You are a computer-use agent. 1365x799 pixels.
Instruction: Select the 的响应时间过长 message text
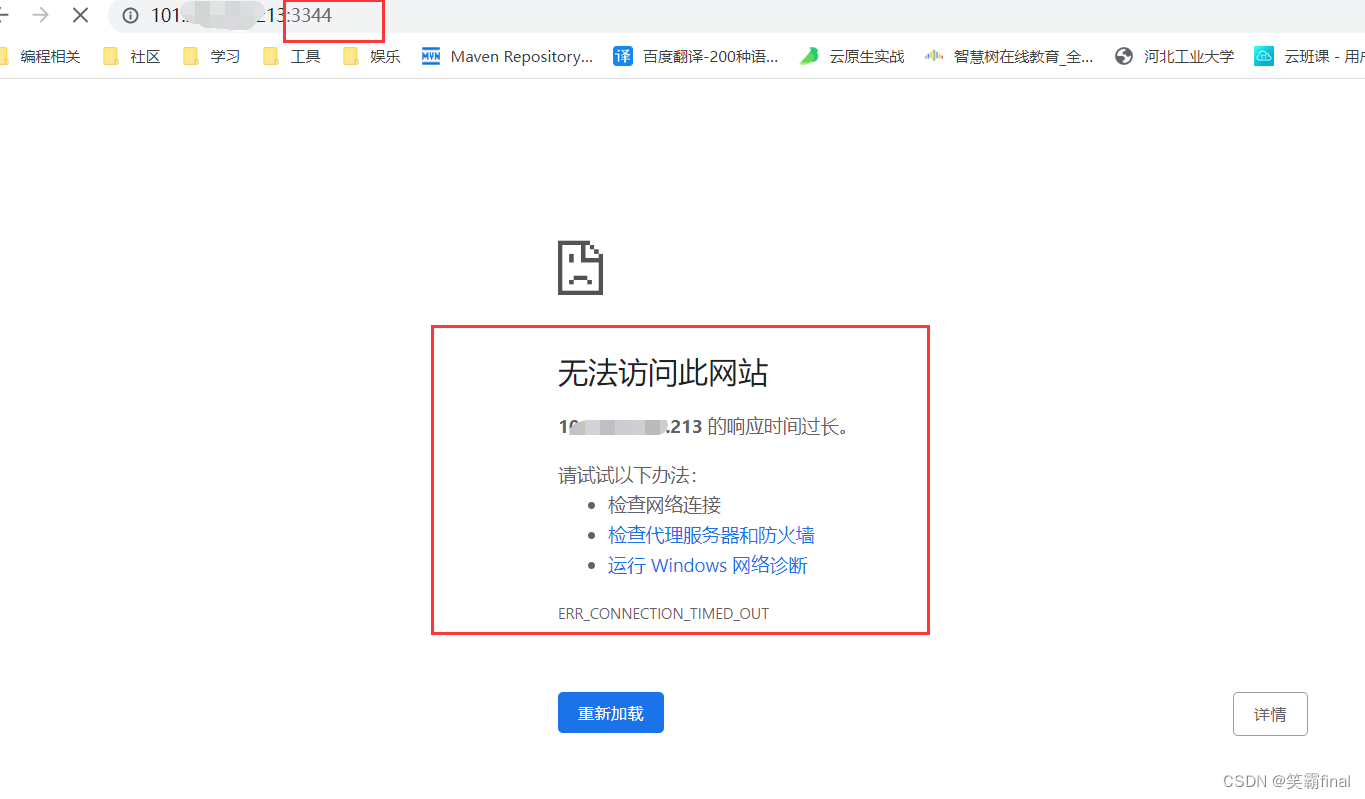tap(779, 427)
